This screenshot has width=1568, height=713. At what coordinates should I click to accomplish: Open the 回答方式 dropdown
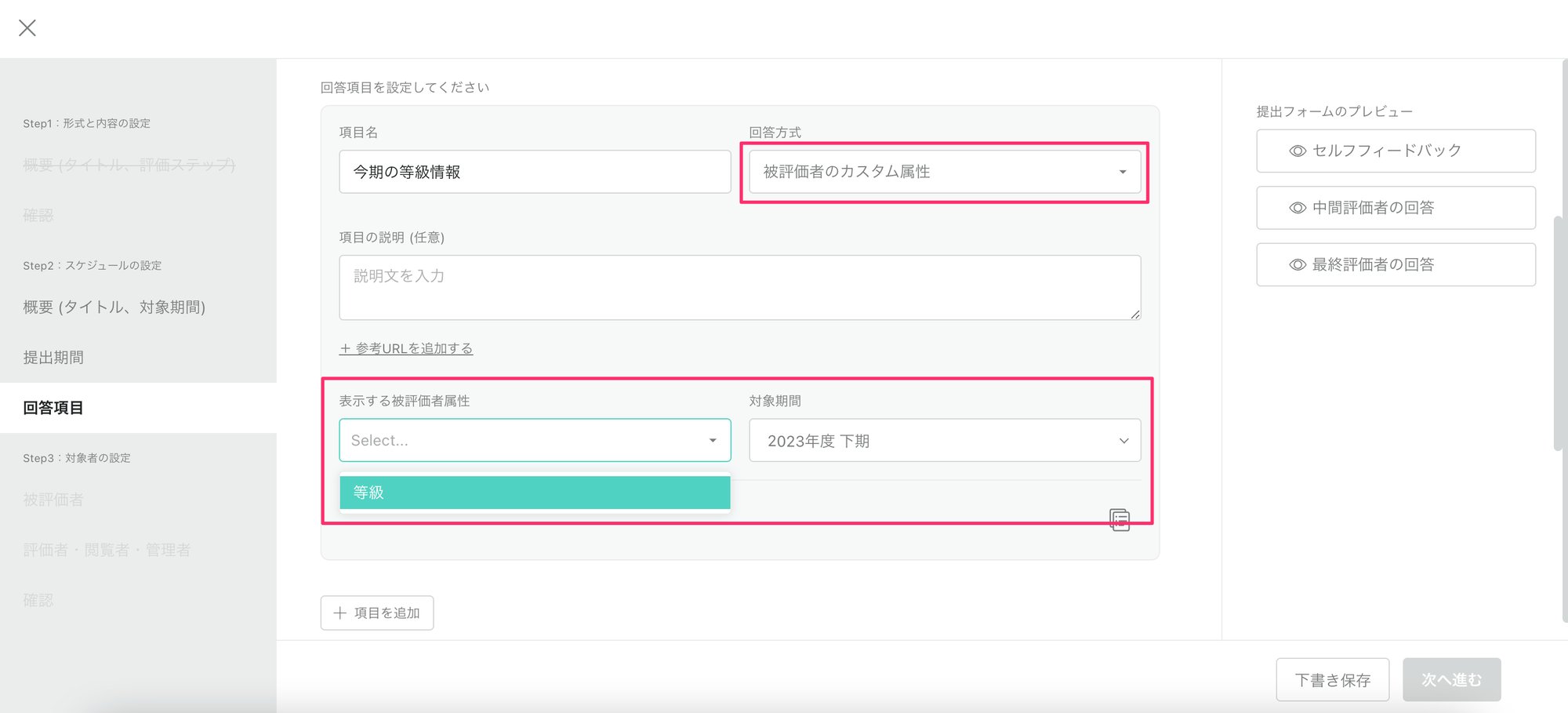coord(944,172)
